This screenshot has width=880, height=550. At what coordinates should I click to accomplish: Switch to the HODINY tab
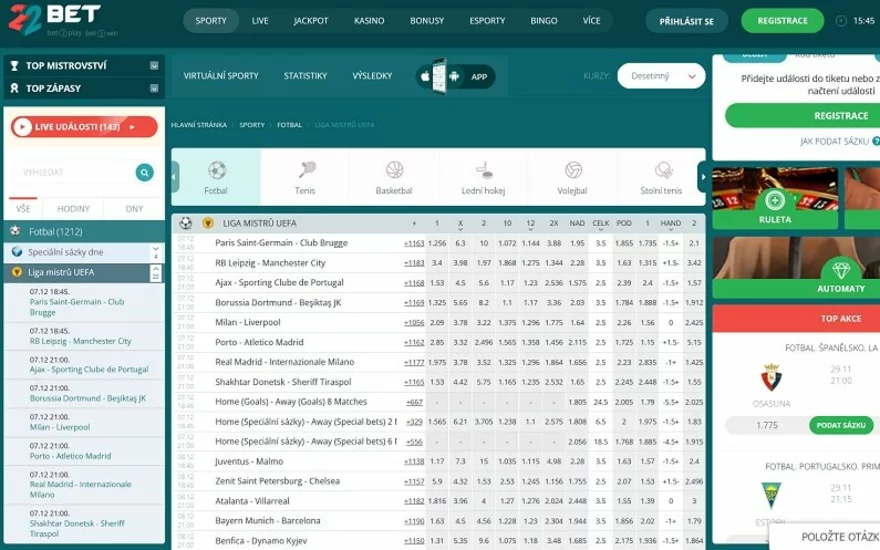pos(73,209)
